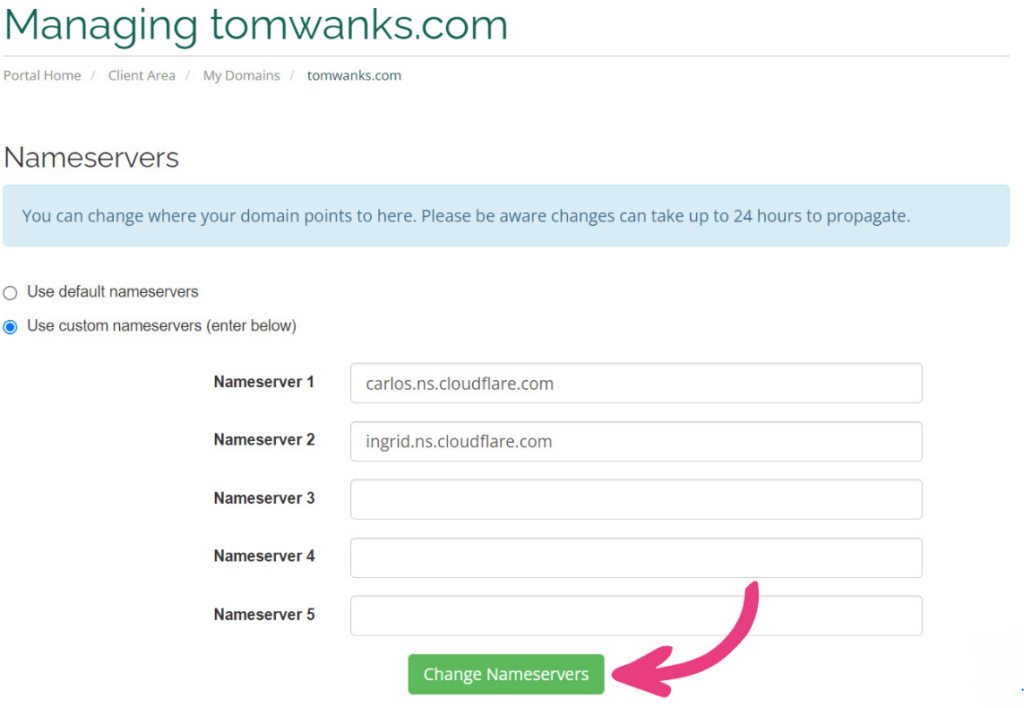This screenshot has height=708, width=1024.
Task: Click inside the Nameserver 2 input field
Action: [x=635, y=441]
